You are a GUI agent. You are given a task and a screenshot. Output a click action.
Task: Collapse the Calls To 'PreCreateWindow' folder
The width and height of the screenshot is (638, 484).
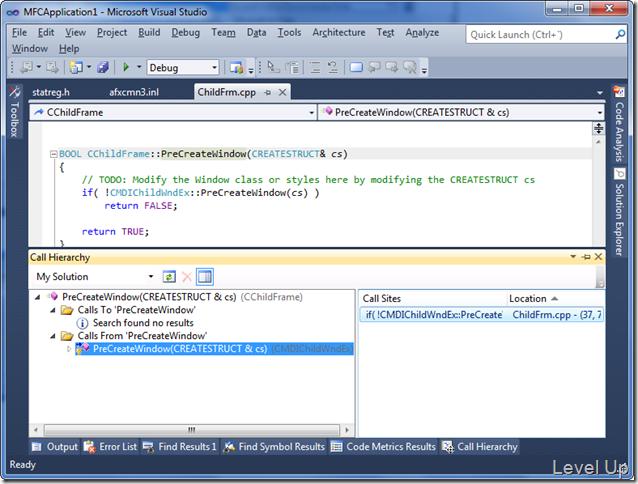click(53, 310)
